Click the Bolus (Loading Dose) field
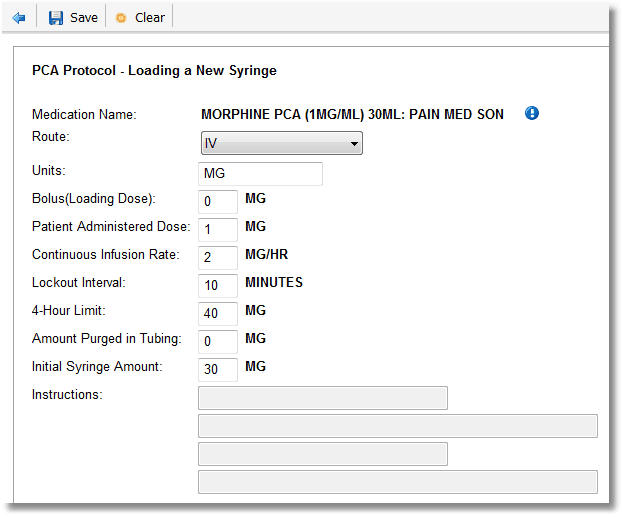Screen dimensions: 623x517 coord(218,201)
